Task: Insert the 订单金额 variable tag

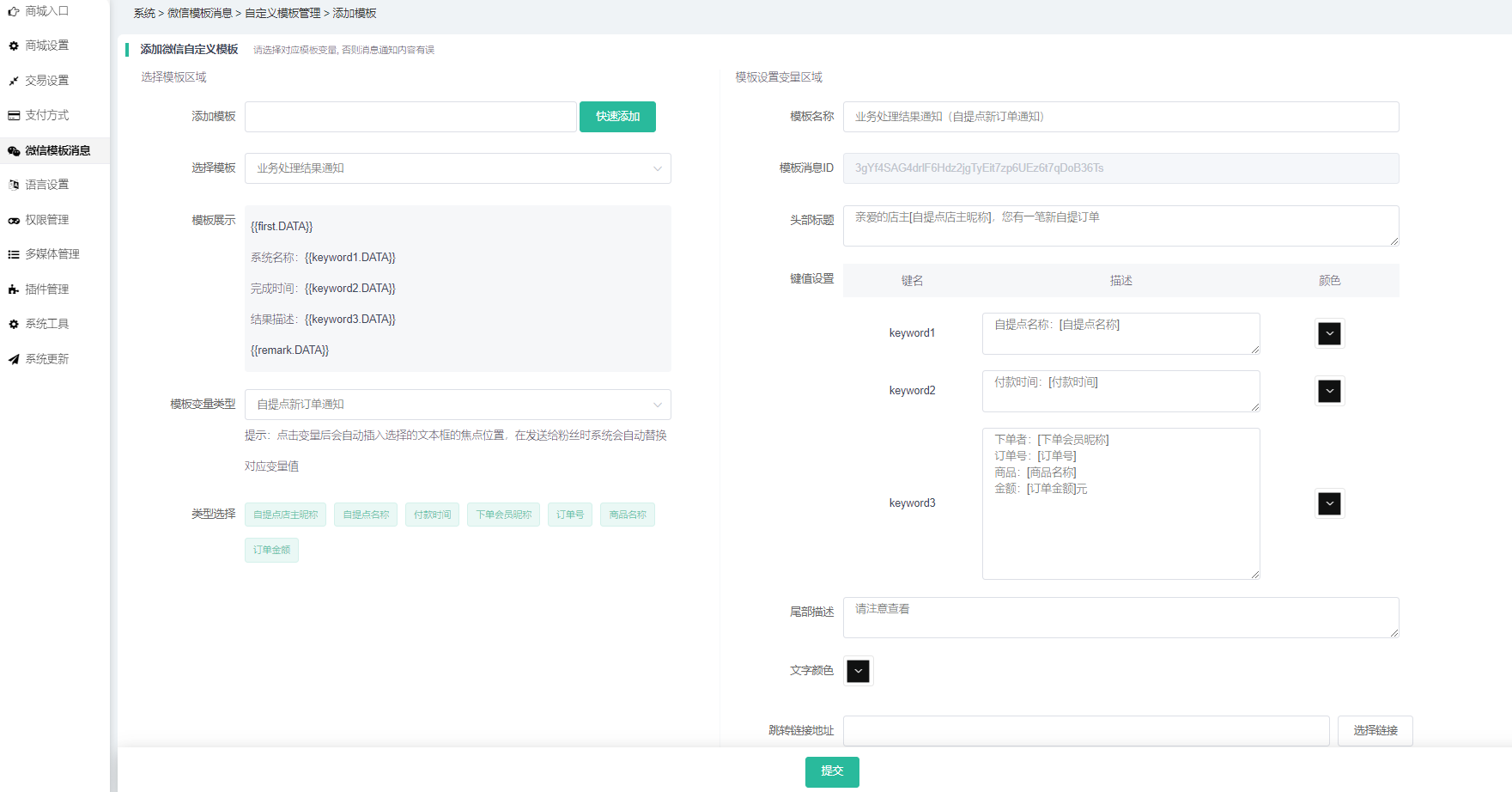Action: (271, 550)
